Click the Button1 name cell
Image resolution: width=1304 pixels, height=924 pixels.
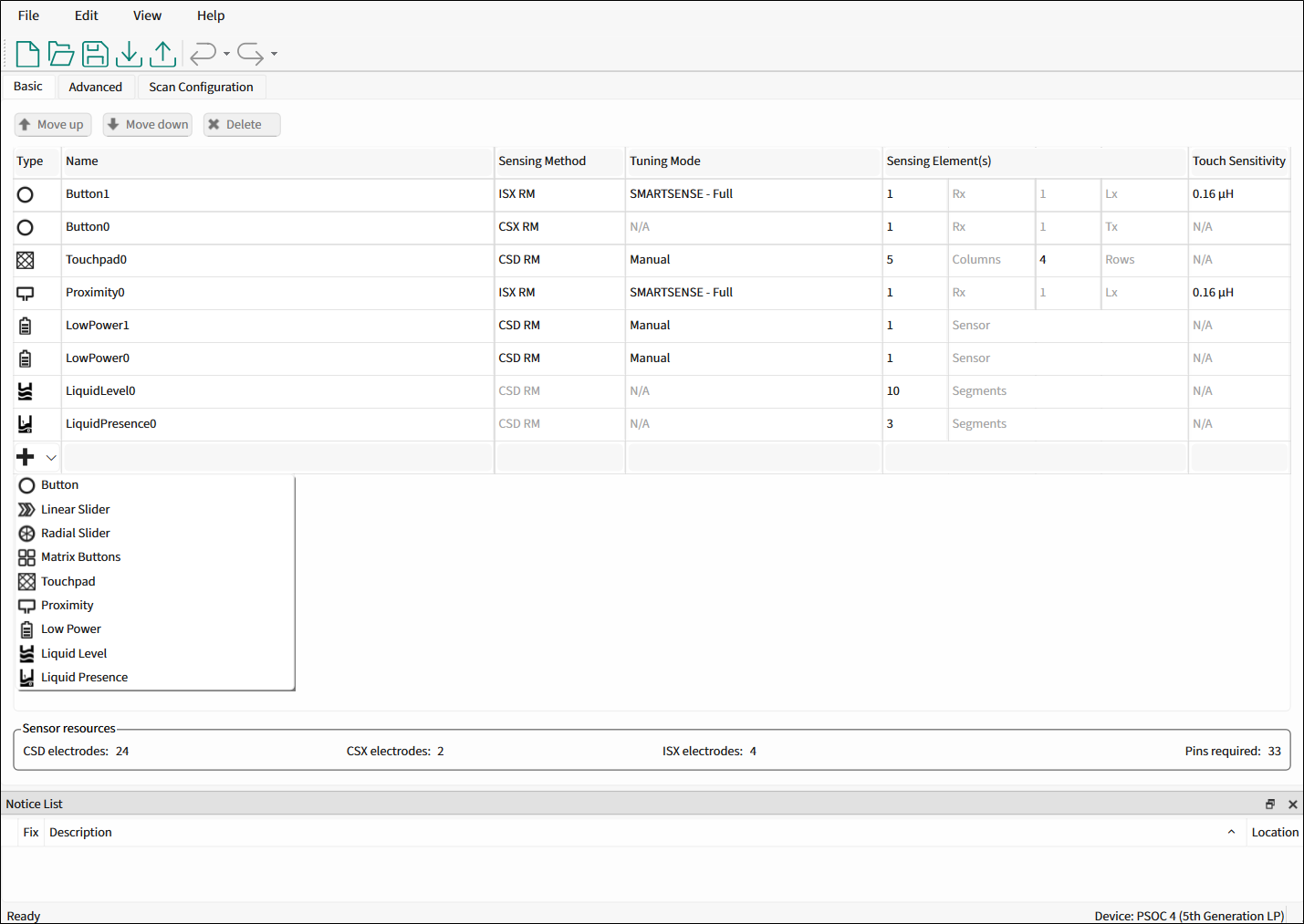tap(274, 194)
